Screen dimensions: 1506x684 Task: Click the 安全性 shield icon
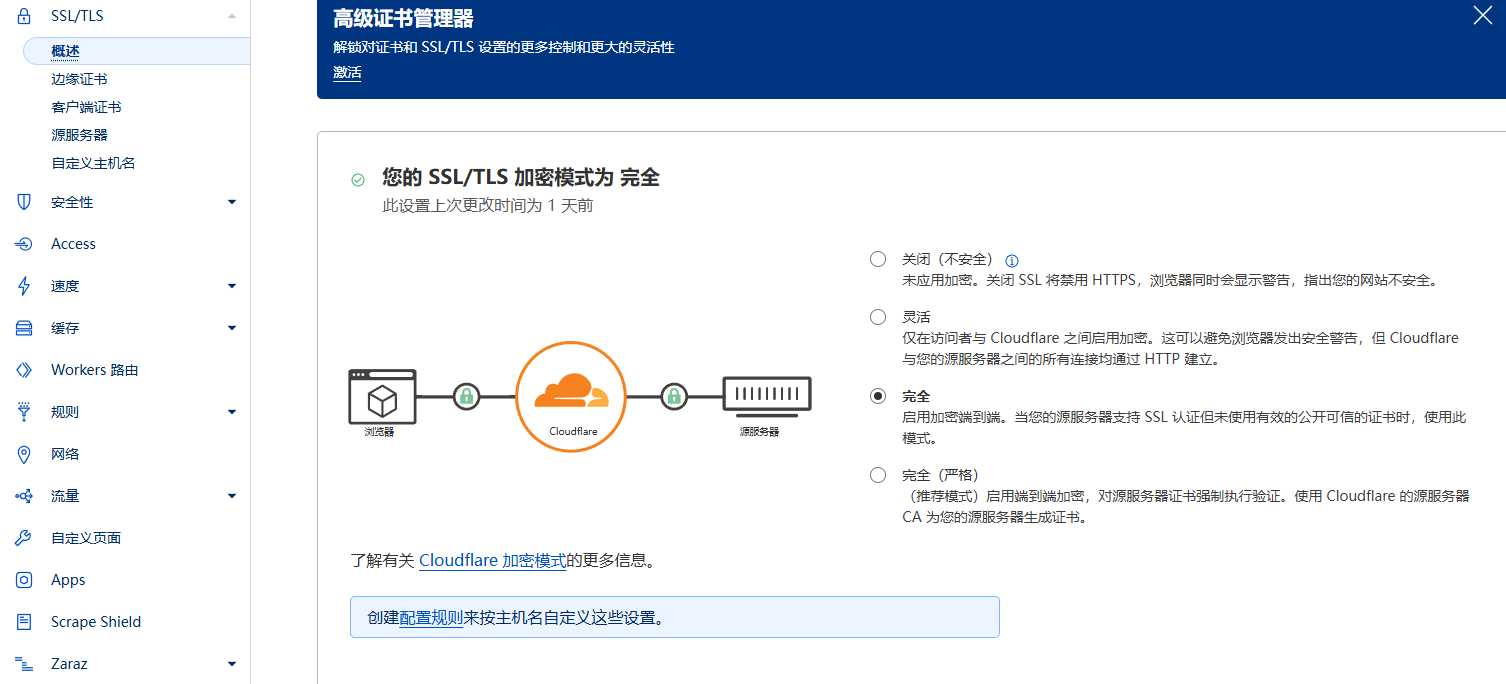tap(24, 202)
